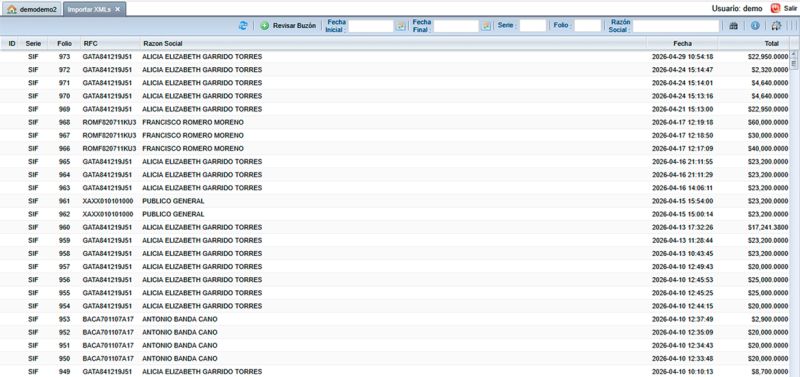
Task: Click the vertical scrollbar thumb
Action: (x=793, y=64)
